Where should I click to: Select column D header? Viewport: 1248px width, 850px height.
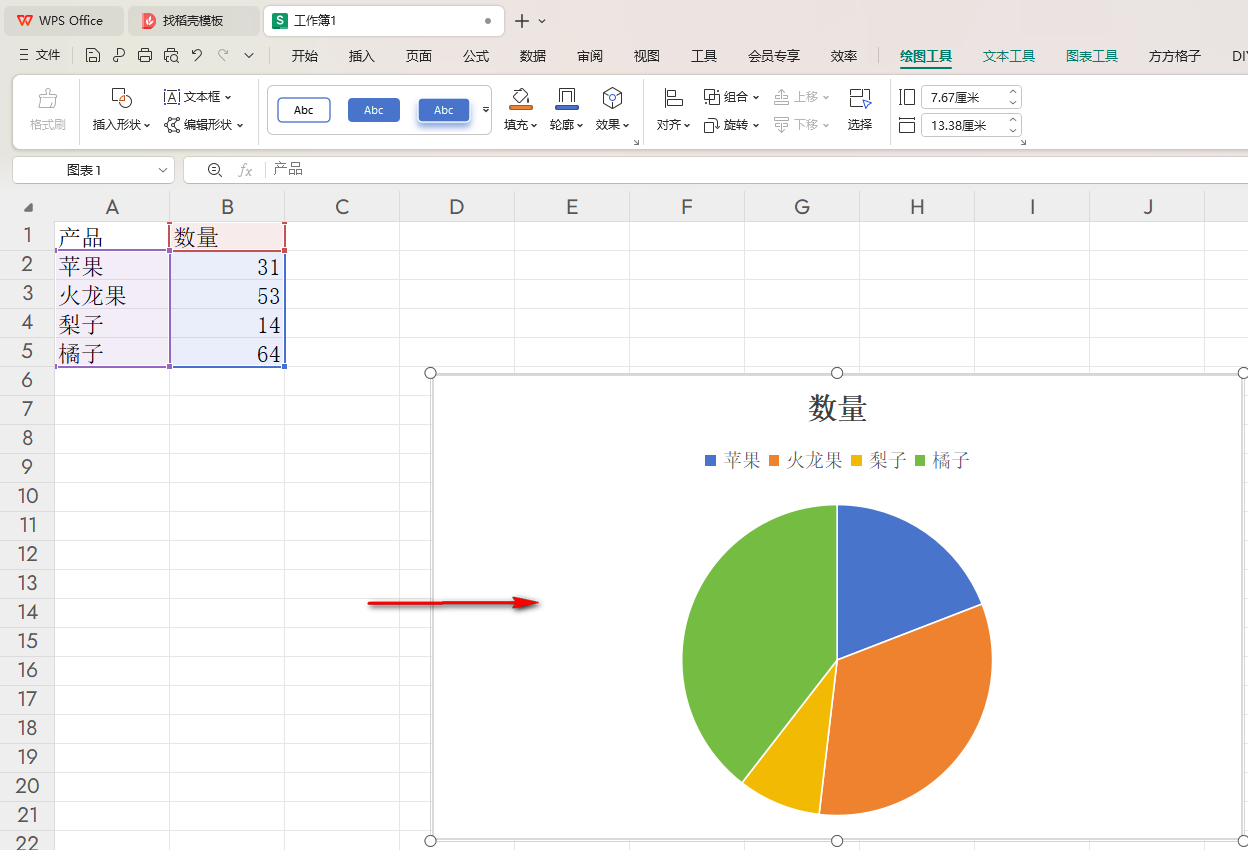pos(457,207)
